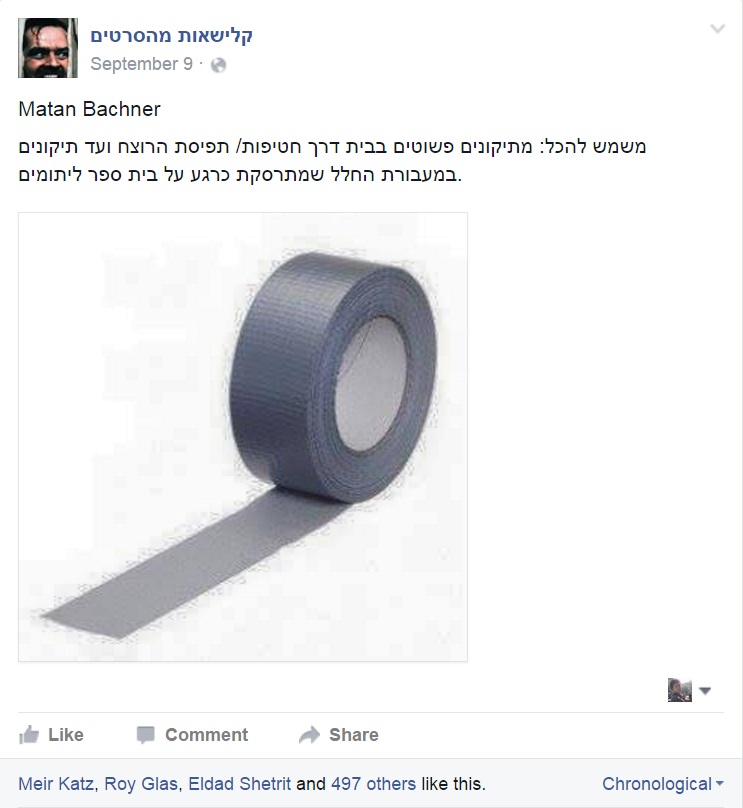This screenshot has width=743, height=808.
Task: View the 497 others who liked
Action: pyautogui.click(x=374, y=784)
